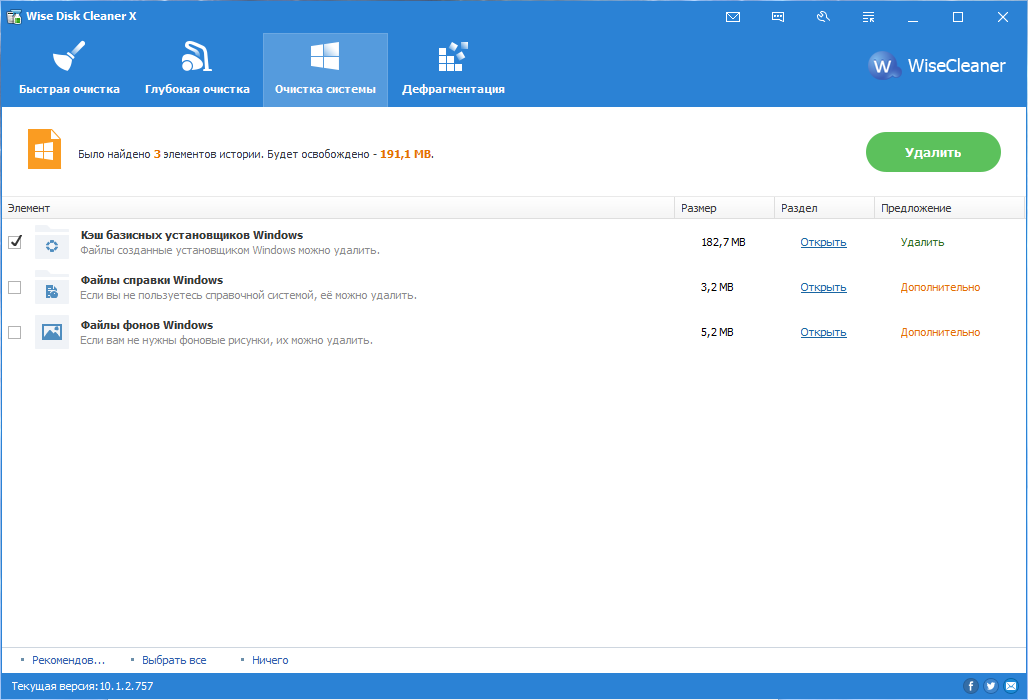
Task: Click Удалить suggestion in installer cache row
Action: (x=922, y=243)
